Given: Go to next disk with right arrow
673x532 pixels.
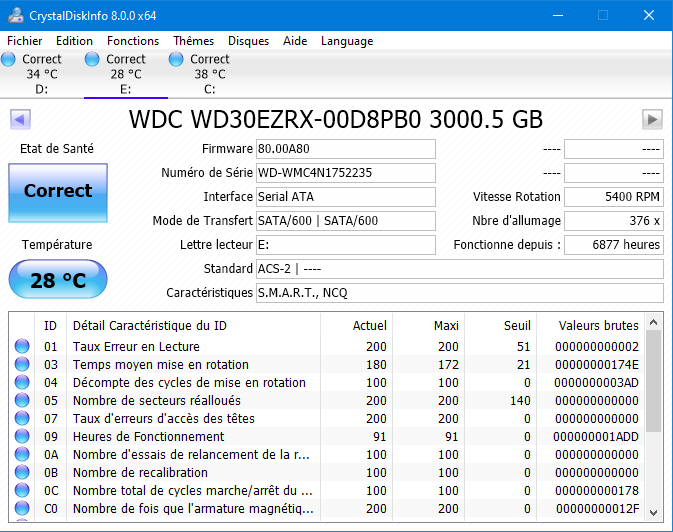Looking at the screenshot, I should 652,119.
